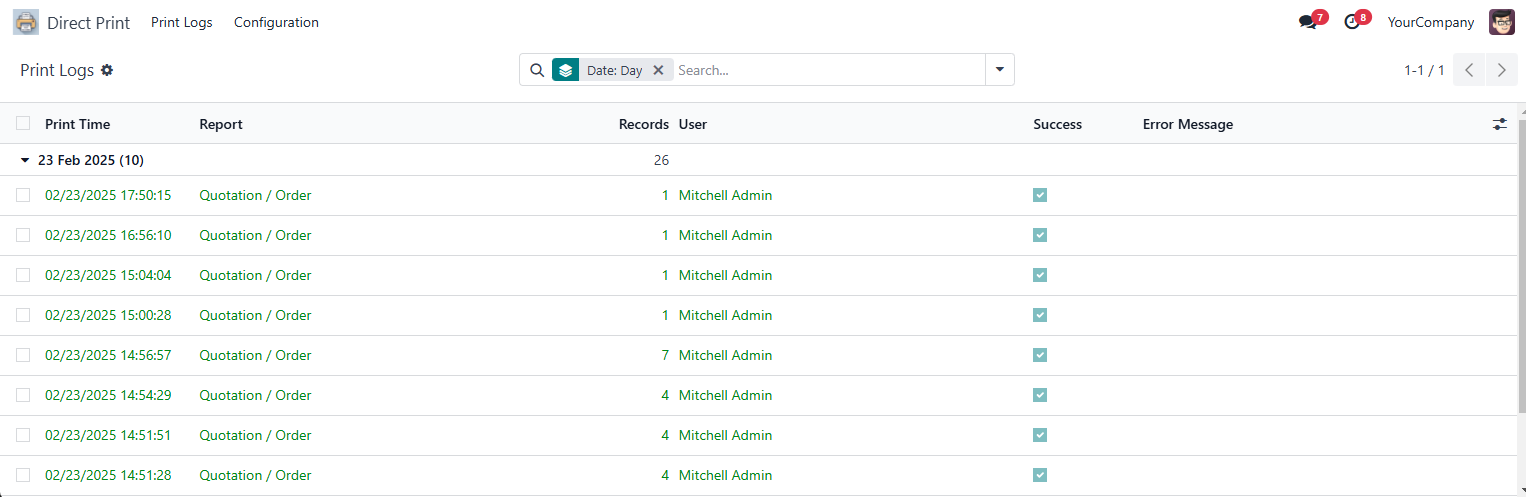Click into the Search... input field

click(828, 70)
